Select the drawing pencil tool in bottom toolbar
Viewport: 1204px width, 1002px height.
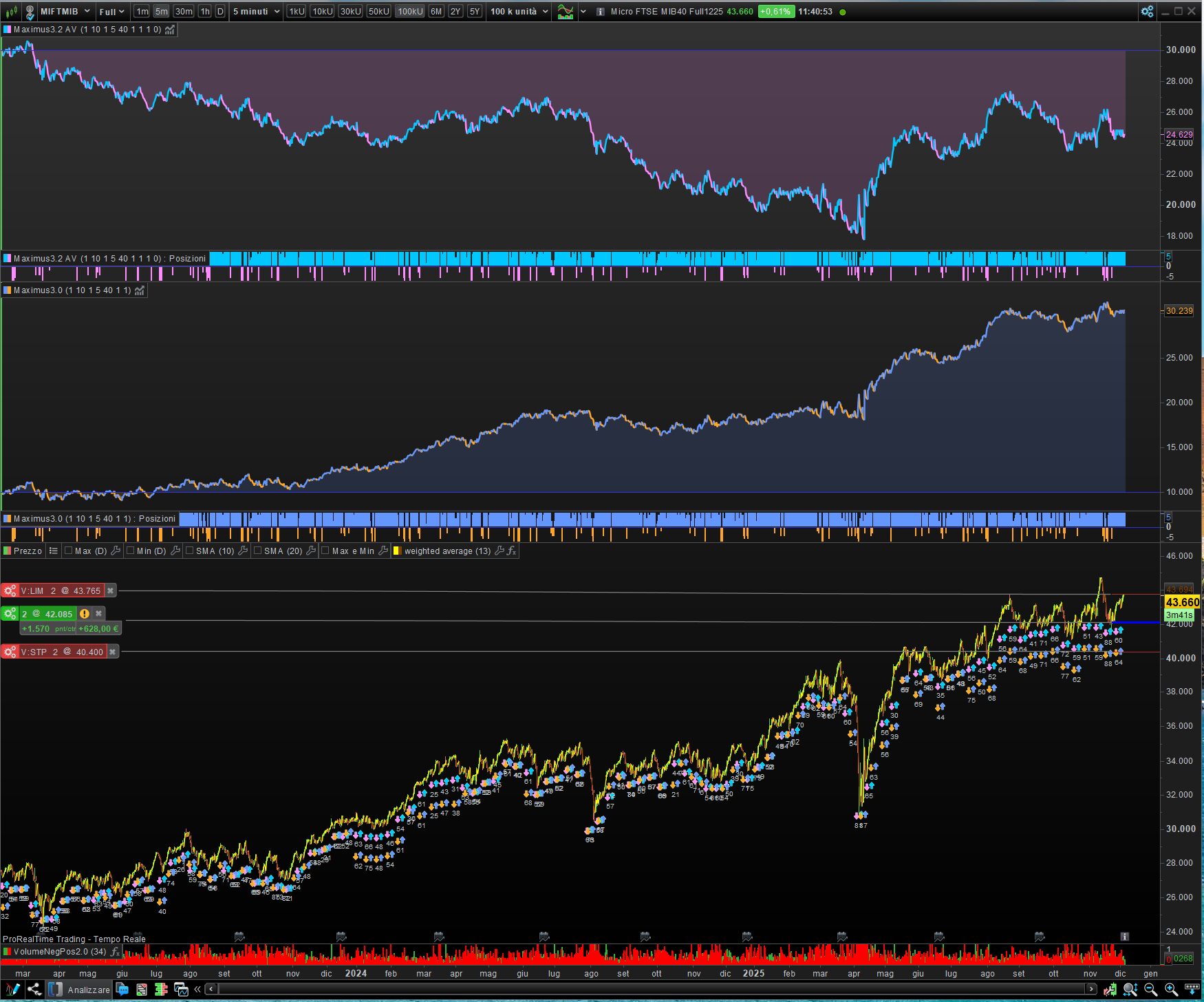click(x=12, y=990)
